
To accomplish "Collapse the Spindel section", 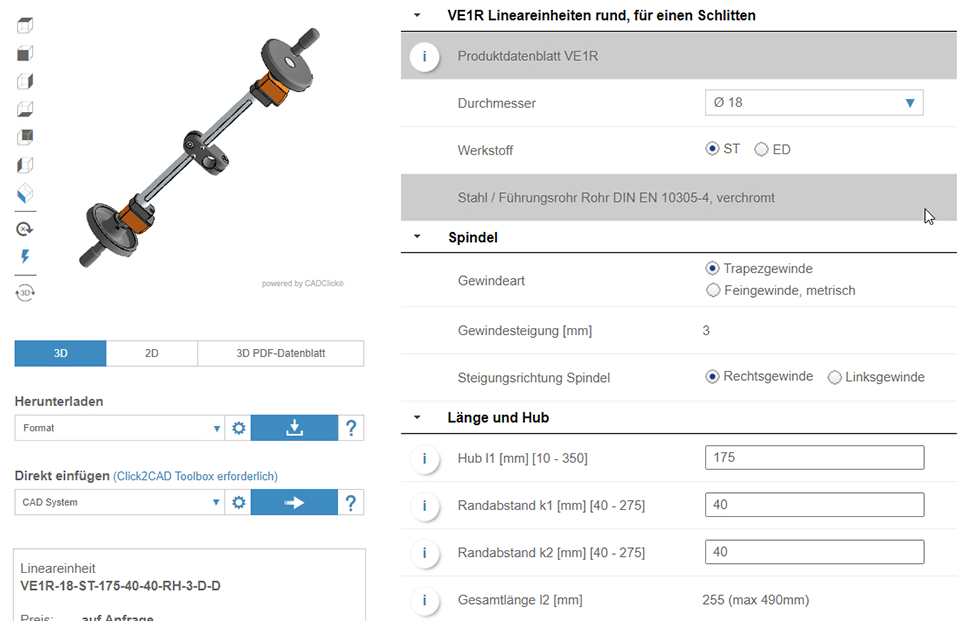I will click(417, 237).
